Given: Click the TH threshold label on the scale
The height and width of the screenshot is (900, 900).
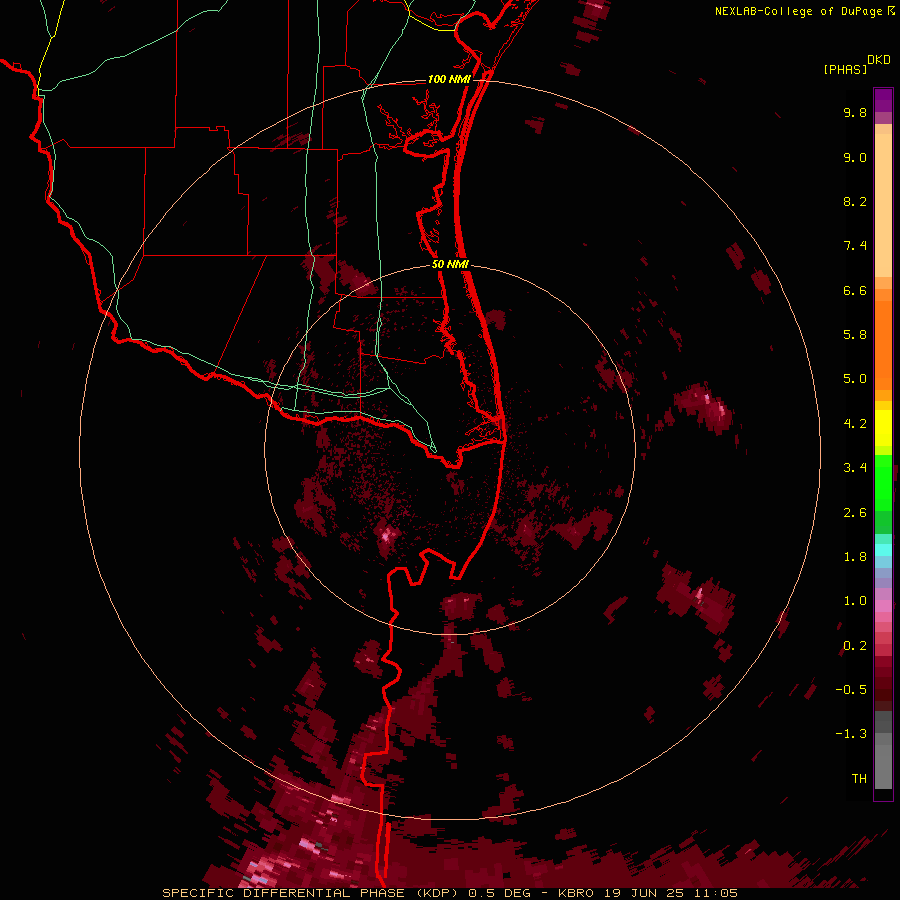Looking at the screenshot, I should tap(859, 779).
